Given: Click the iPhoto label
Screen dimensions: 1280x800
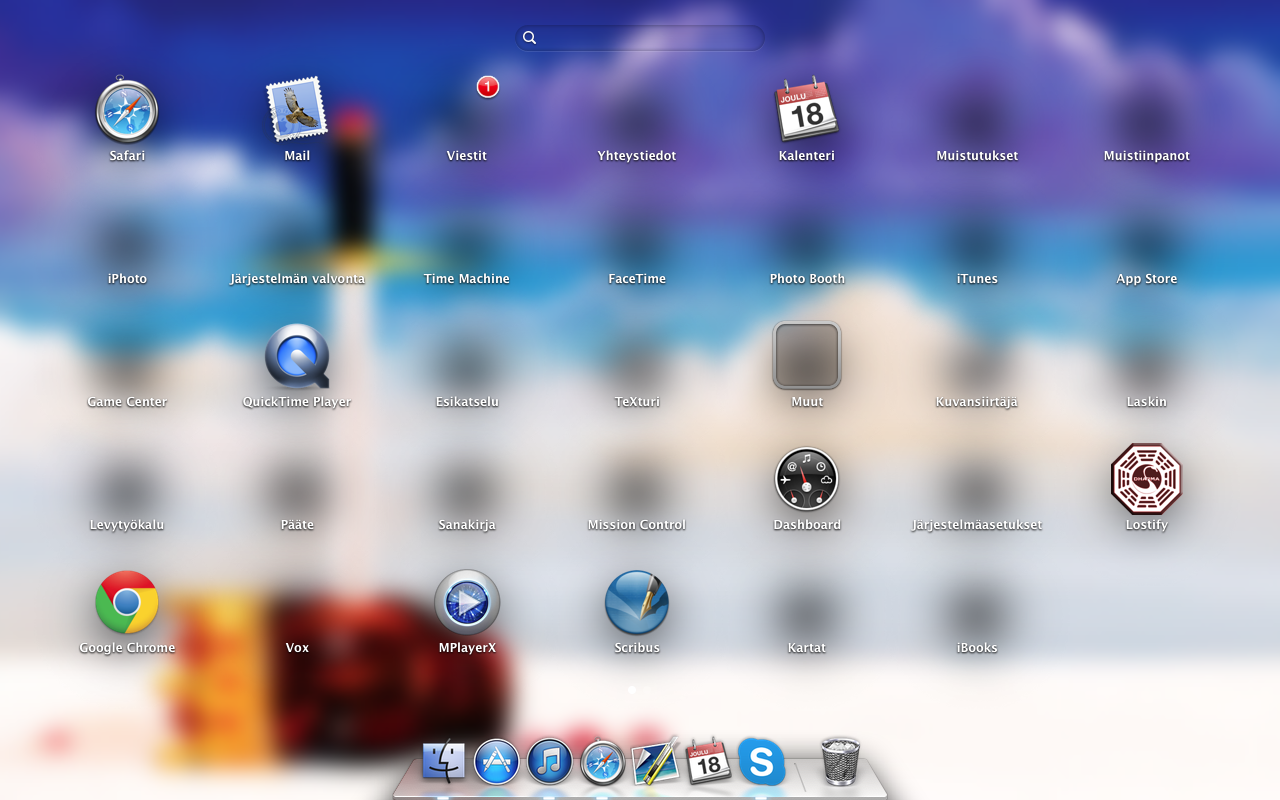Looking at the screenshot, I should coord(127,279).
